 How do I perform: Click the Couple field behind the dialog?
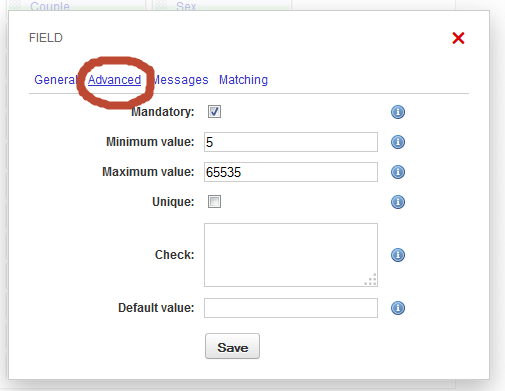click(x=50, y=6)
